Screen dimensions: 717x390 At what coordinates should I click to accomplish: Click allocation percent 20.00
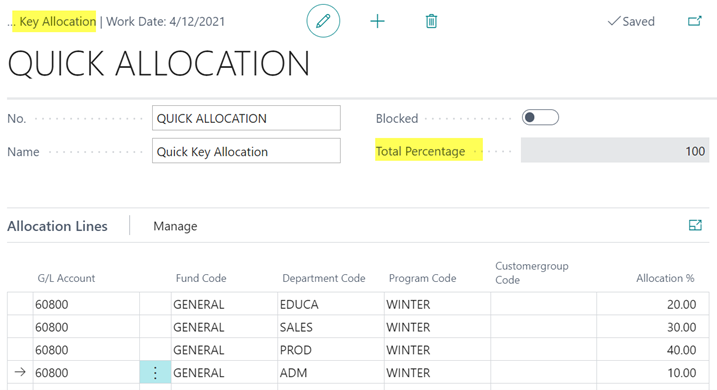pyautogui.click(x=653, y=304)
